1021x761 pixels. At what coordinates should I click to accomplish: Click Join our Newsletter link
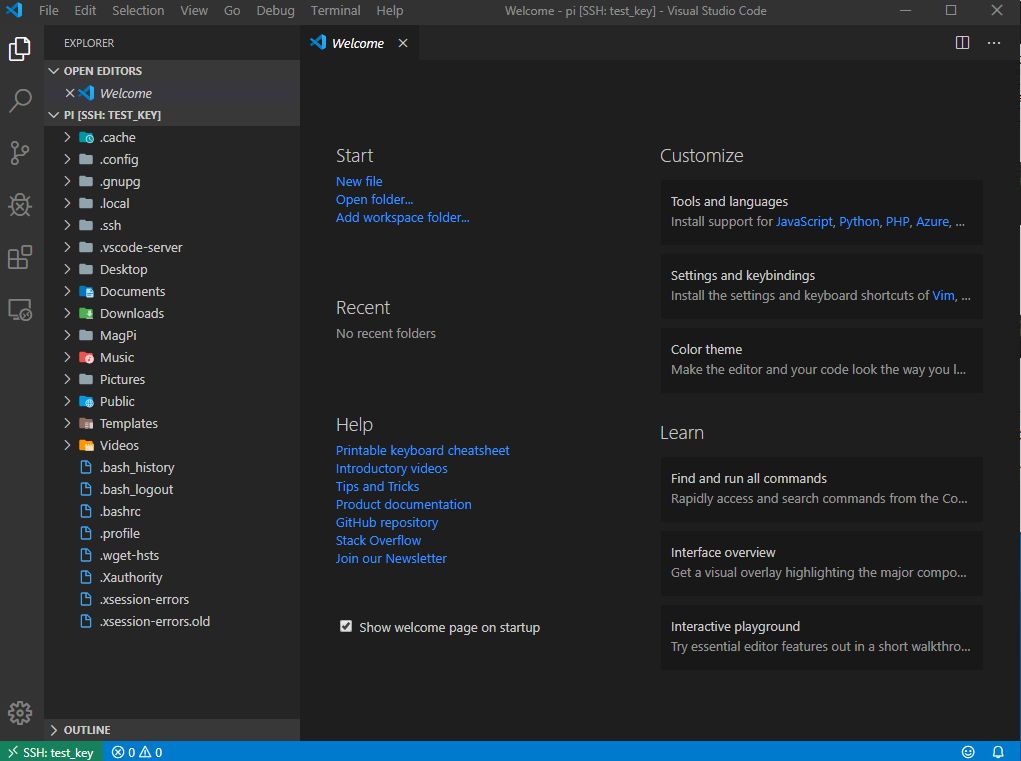point(391,559)
